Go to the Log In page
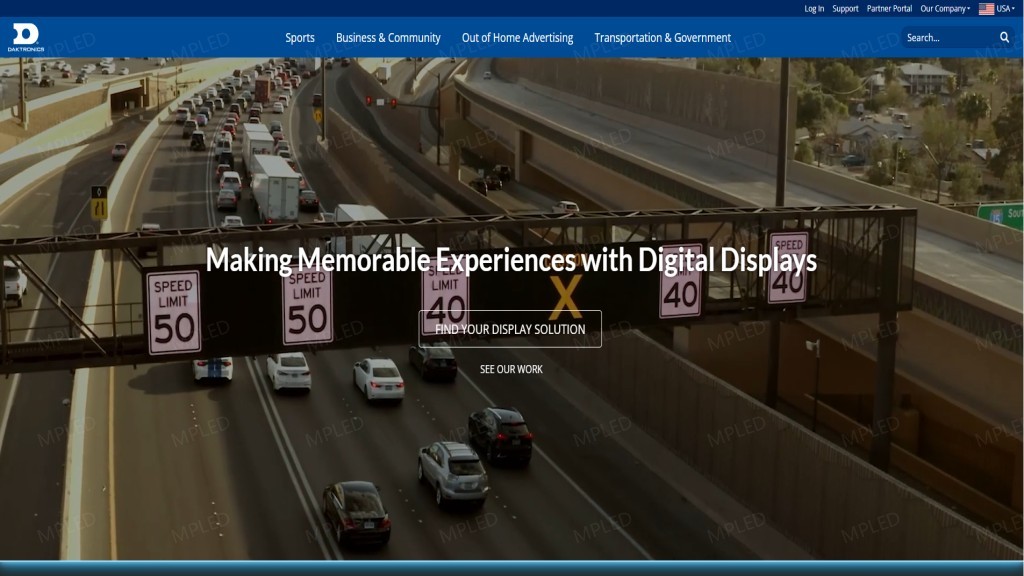 point(814,9)
